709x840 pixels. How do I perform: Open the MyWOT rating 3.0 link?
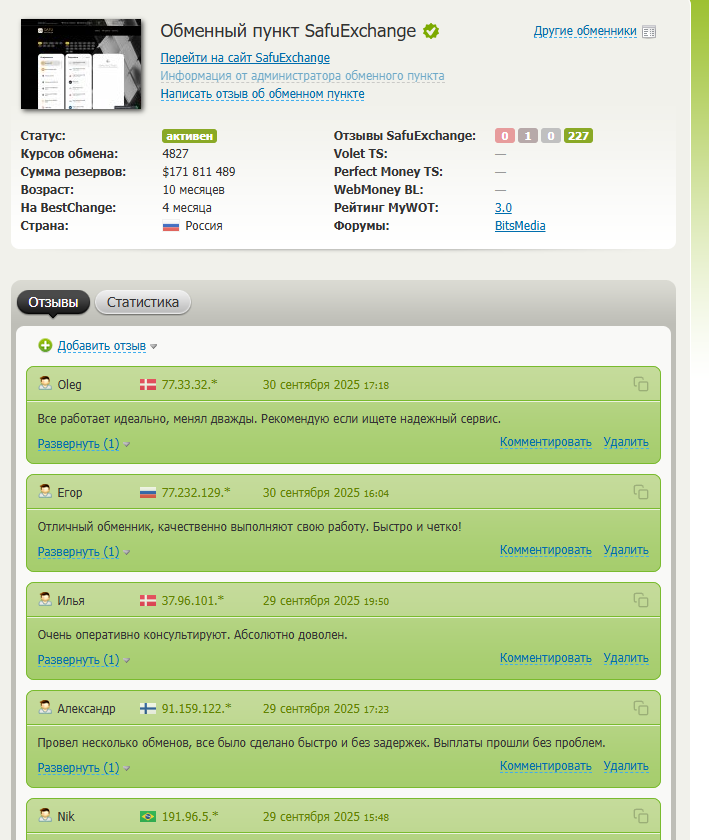click(503, 208)
